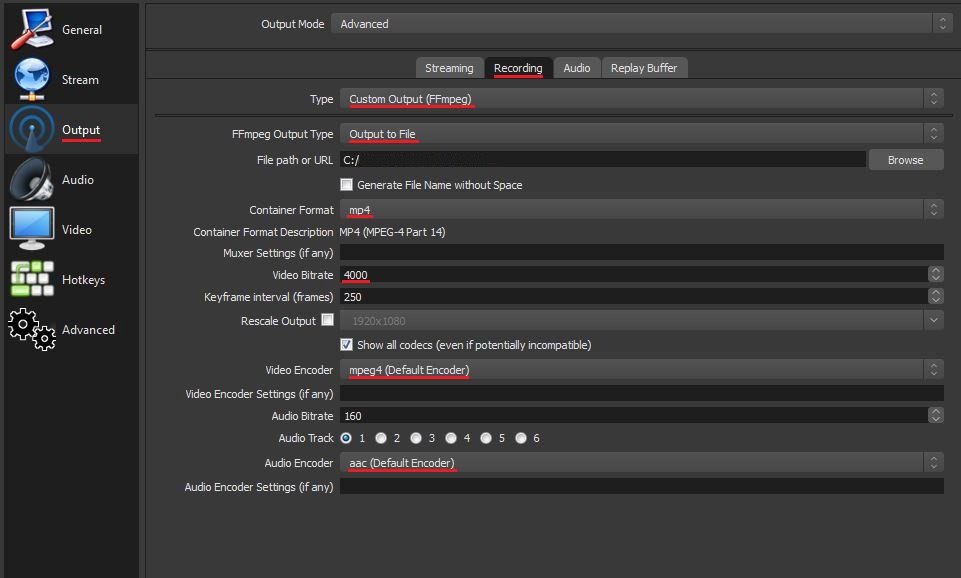Click the MP4 (MPEG-4 Part 14) description text
The height and width of the screenshot is (578, 961).
392,232
